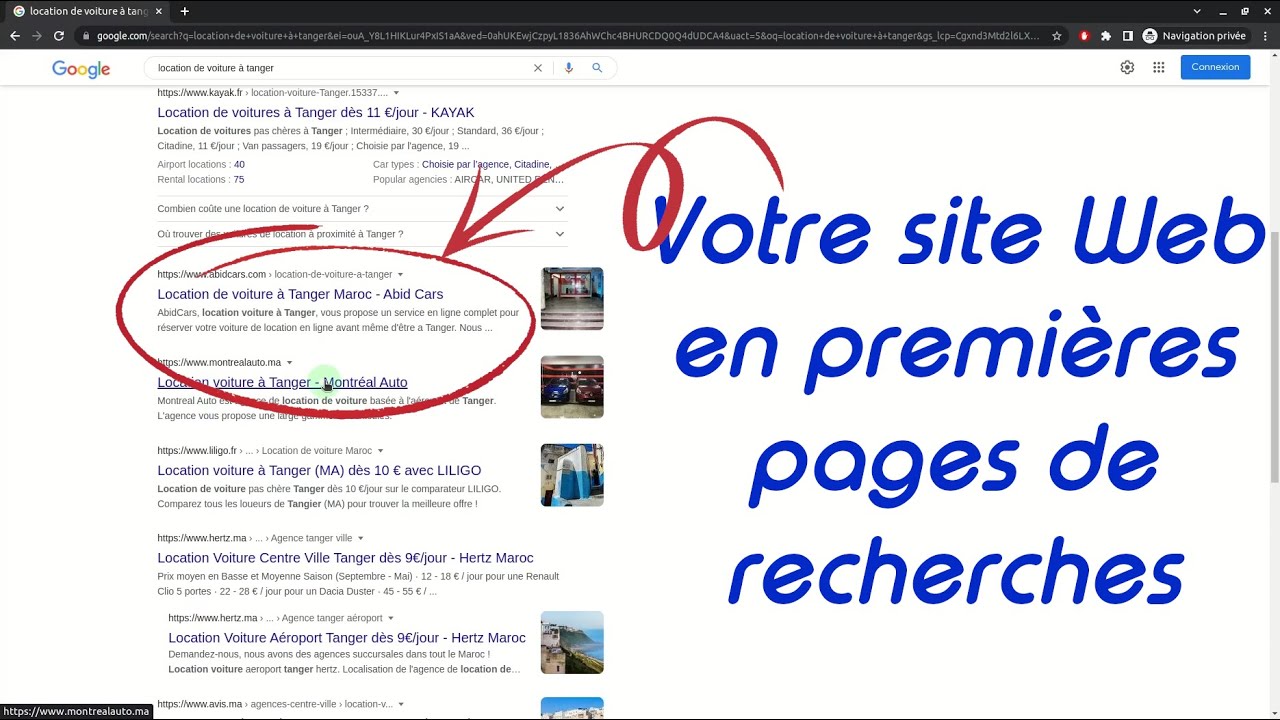The width and height of the screenshot is (1280, 720).
Task: Click the KAYAK Airport locations 40 link
Action: click(239, 165)
